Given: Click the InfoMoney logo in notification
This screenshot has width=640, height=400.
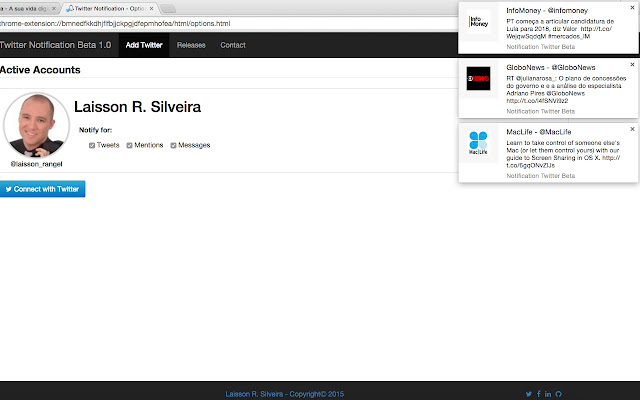Looking at the screenshot, I should 478,22.
